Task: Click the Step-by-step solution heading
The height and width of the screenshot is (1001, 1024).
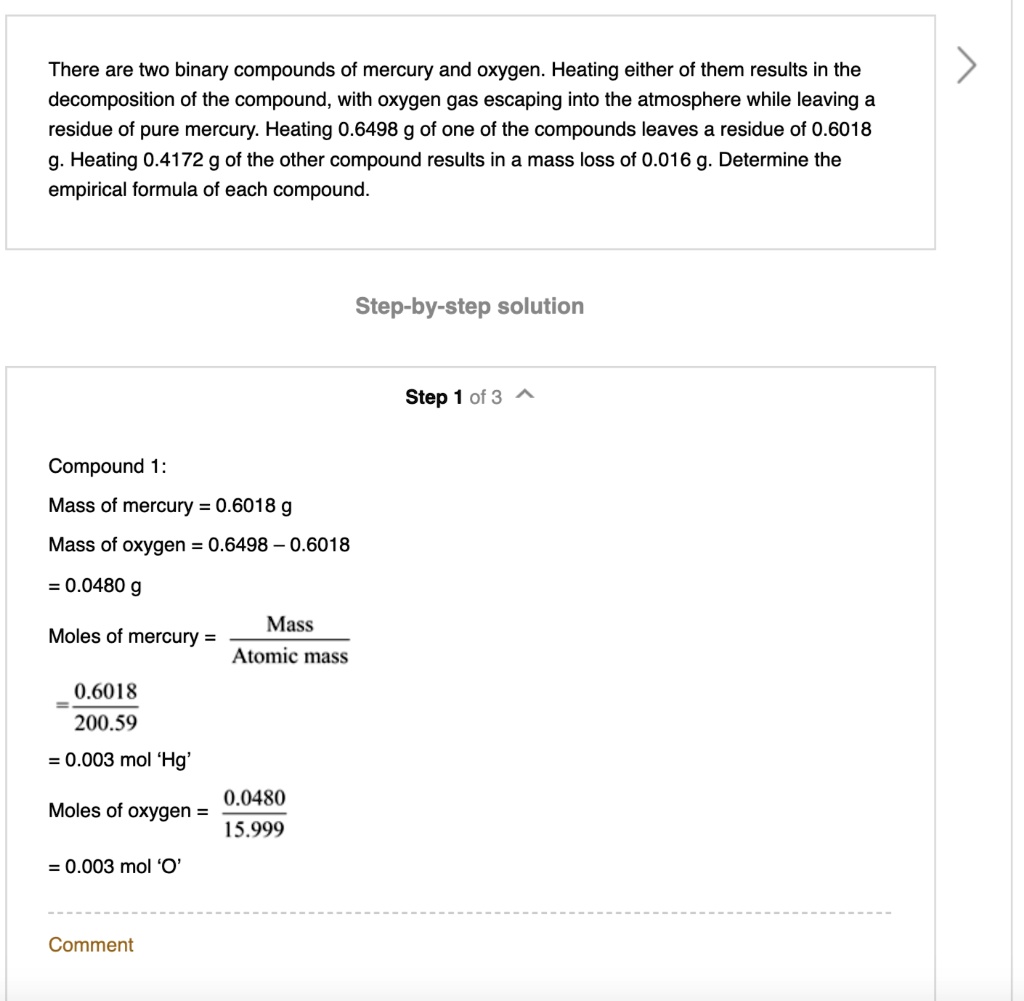Action: point(469,306)
